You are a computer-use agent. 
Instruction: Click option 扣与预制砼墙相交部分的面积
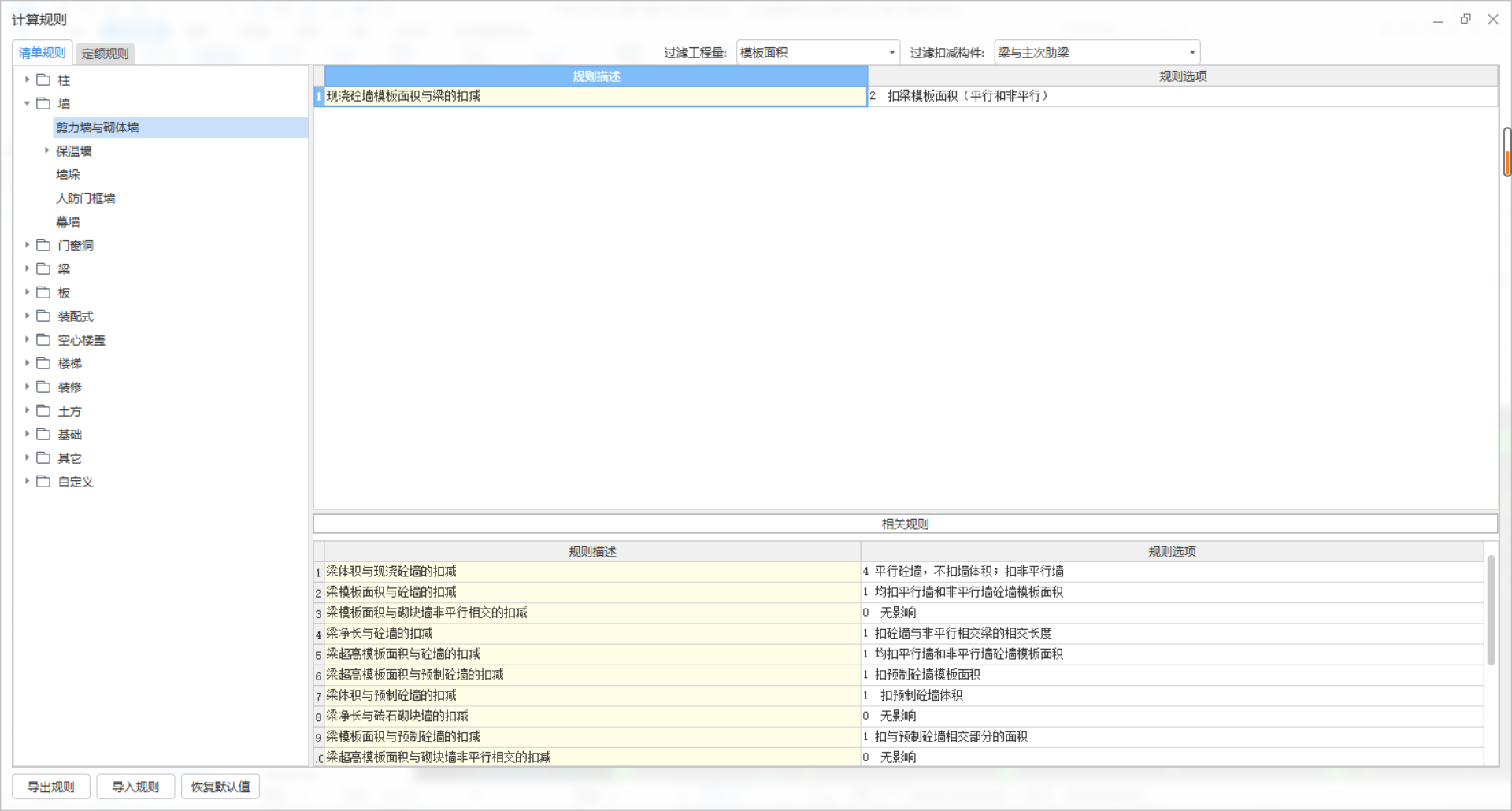(x=1172, y=737)
